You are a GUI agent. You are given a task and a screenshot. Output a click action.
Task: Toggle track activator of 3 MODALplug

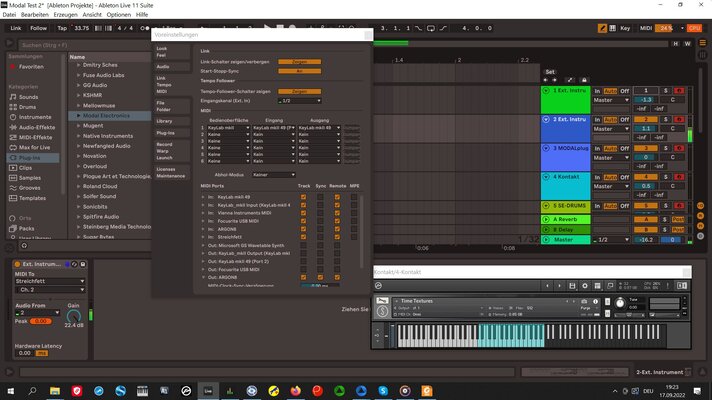click(x=645, y=148)
